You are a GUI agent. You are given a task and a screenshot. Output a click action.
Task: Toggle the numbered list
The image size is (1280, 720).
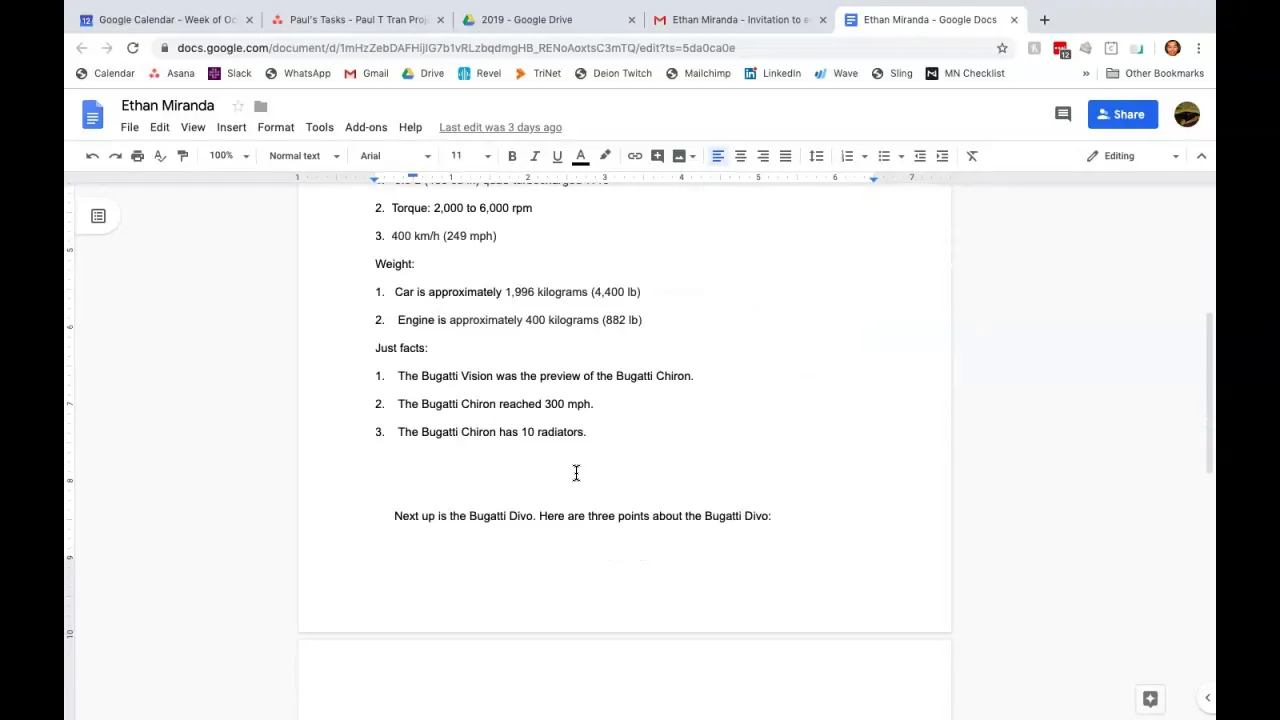(847, 156)
